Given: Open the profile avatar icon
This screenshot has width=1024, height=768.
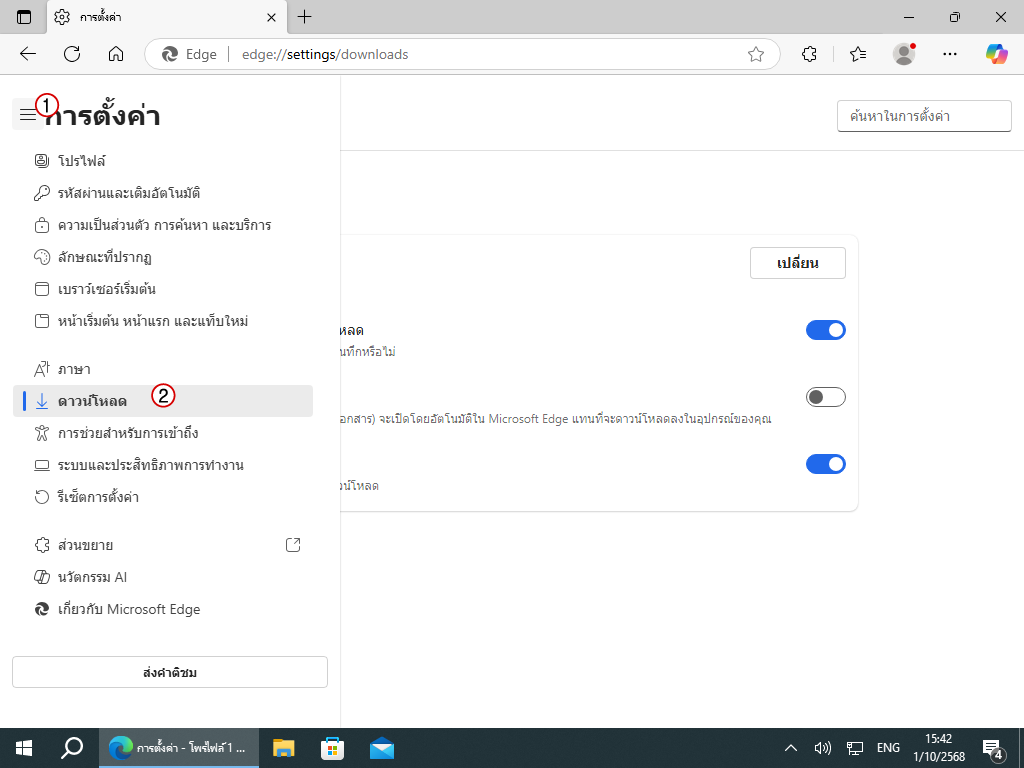Looking at the screenshot, I should (904, 54).
